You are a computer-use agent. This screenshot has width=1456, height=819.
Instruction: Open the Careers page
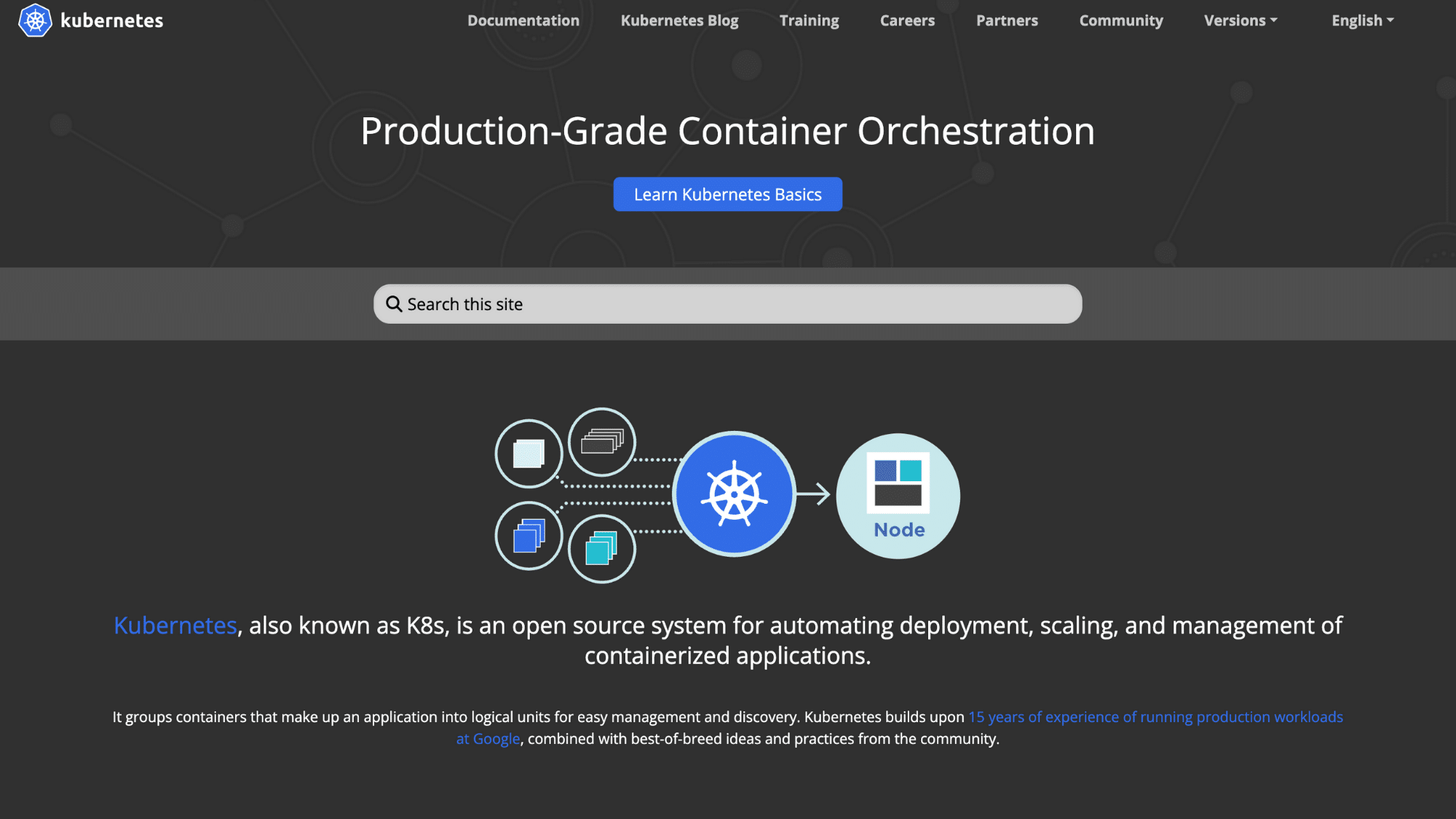point(907,20)
